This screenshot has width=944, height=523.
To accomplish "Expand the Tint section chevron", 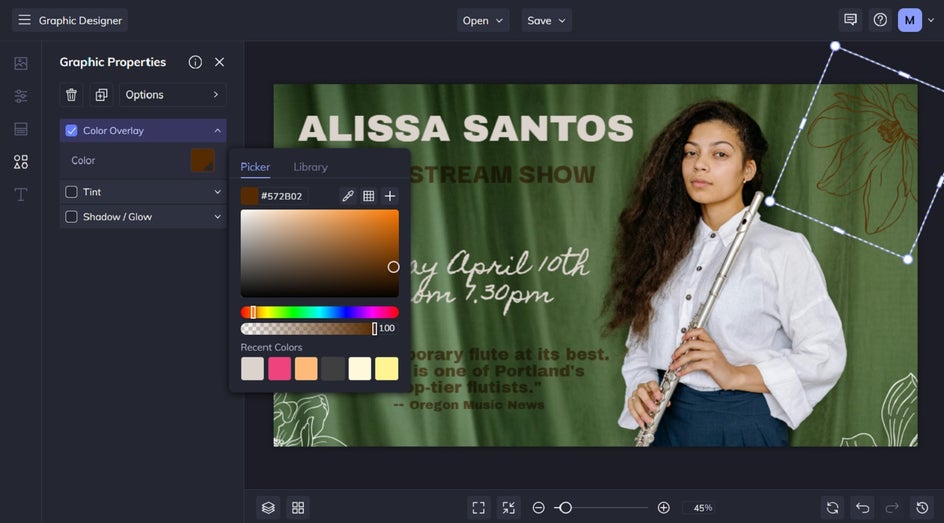I will tap(217, 192).
